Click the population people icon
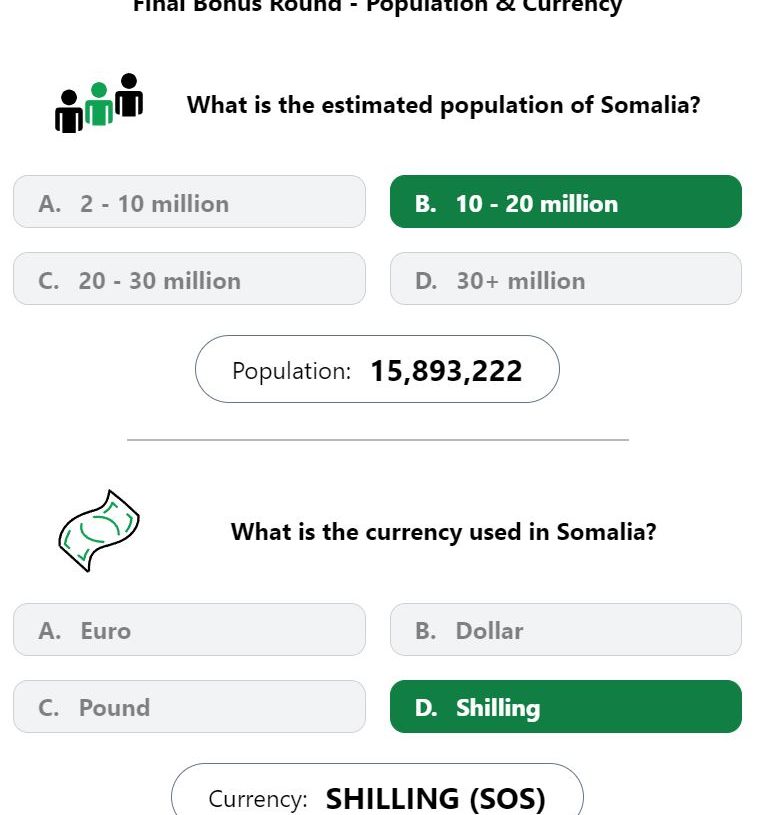 click(x=99, y=103)
